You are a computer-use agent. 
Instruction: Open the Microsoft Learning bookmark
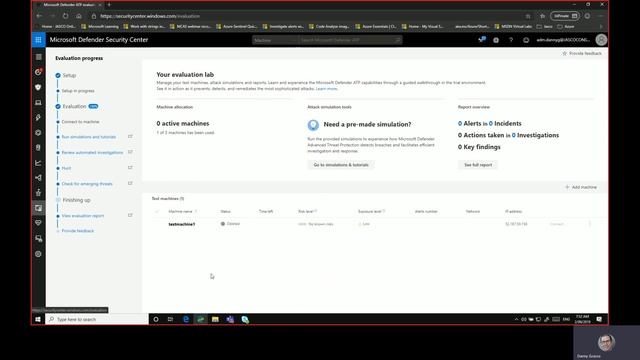click(x=100, y=27)
